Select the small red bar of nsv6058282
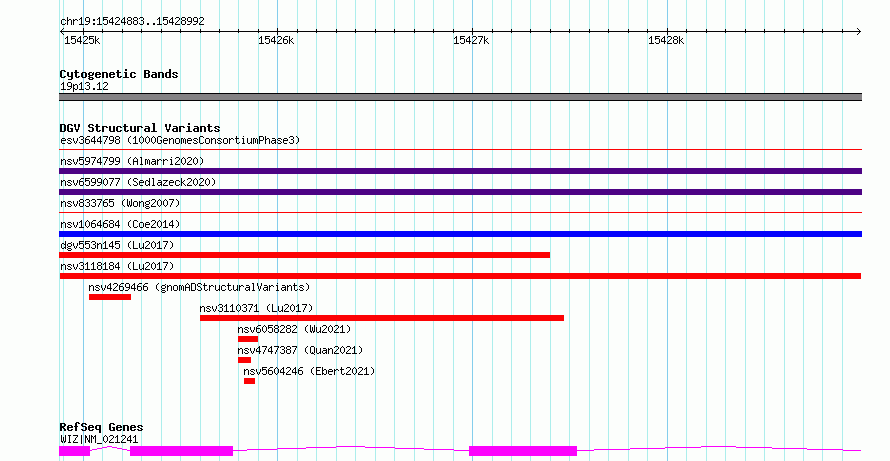 (x=248, y=339)
